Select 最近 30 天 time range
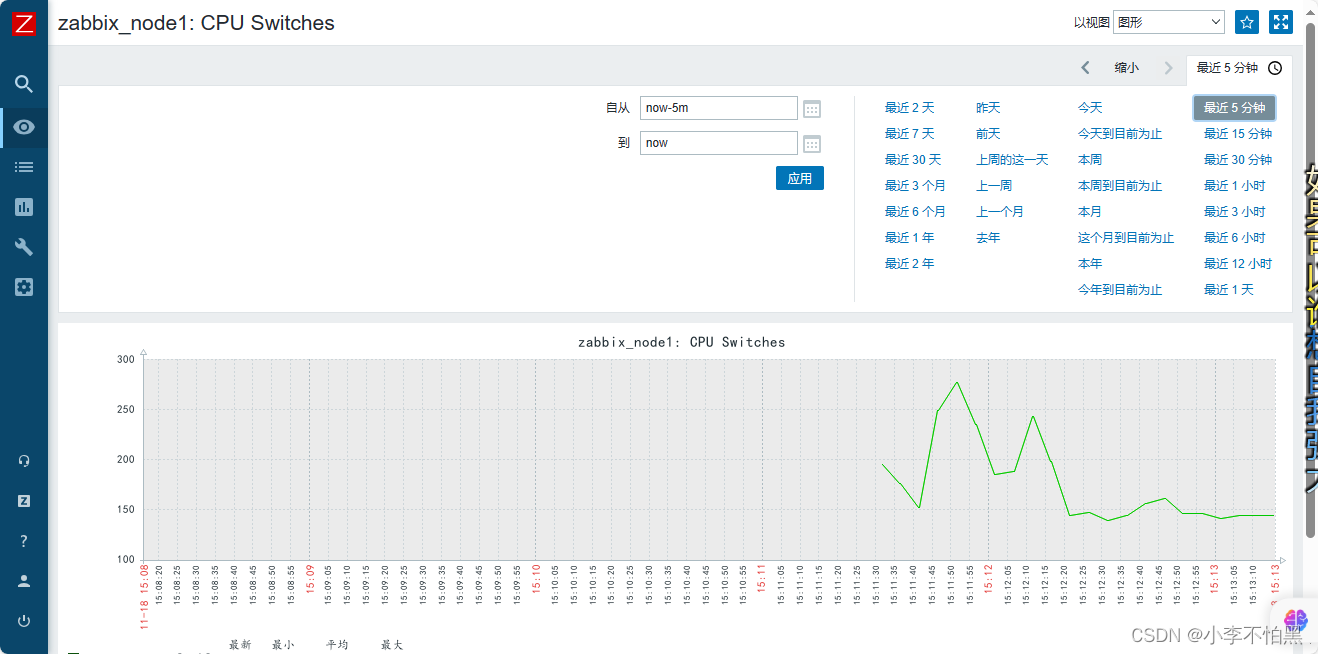Viewport: 1318px width, 654px height. coord(913,160)
